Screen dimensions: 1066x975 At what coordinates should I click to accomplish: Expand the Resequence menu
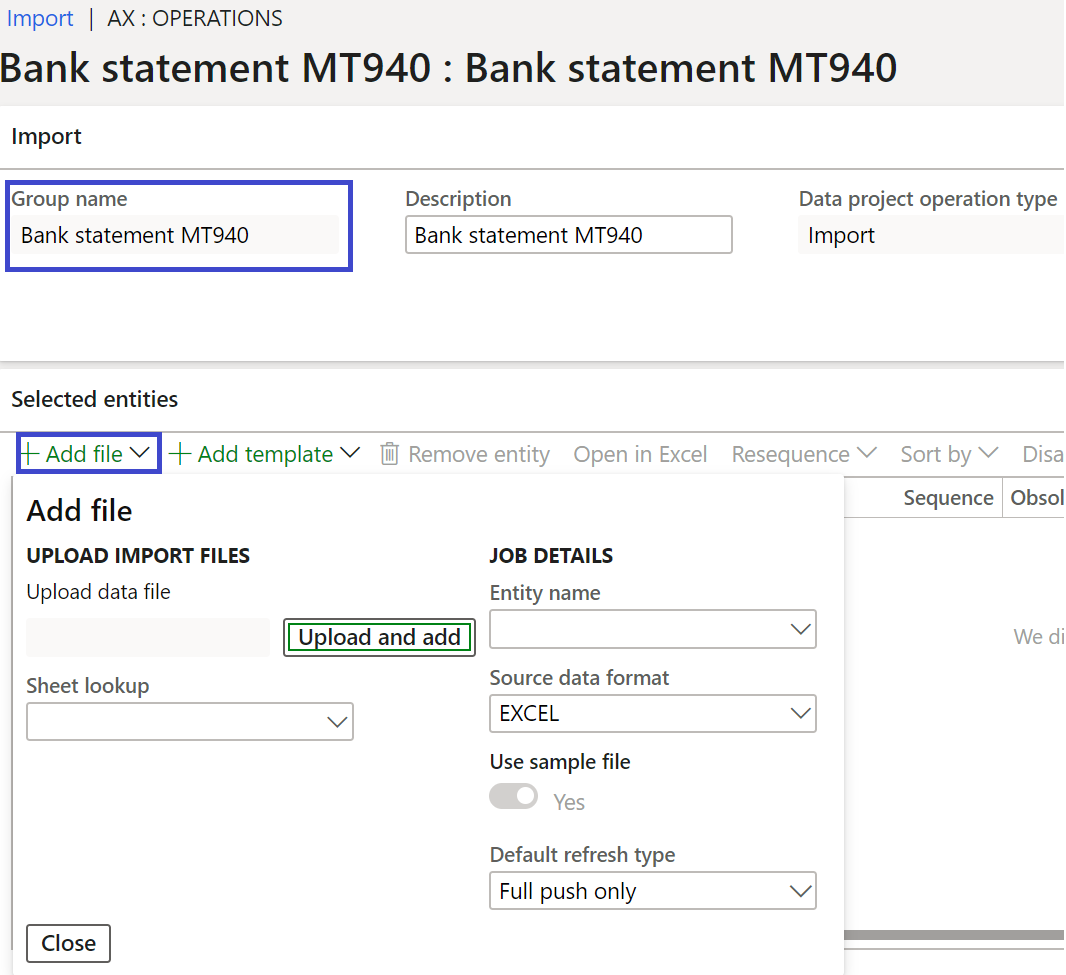pyautogui.click(x=804, y=454)
